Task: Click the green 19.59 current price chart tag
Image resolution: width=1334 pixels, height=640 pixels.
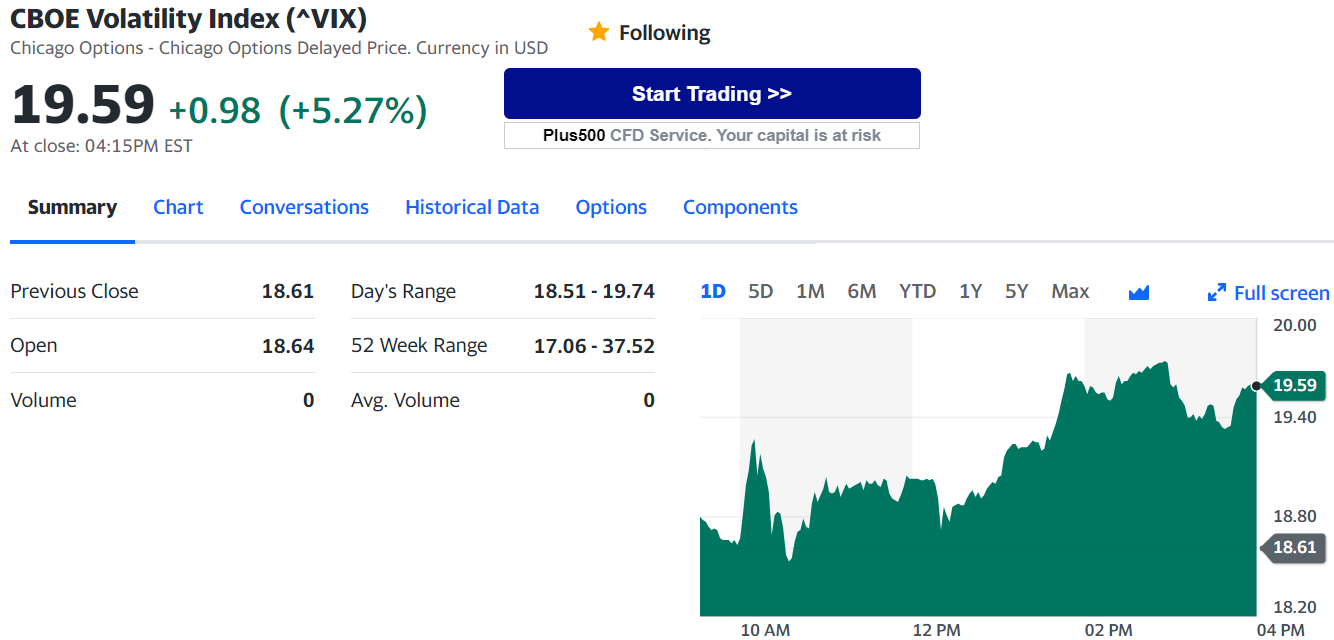Action: 1297,385
